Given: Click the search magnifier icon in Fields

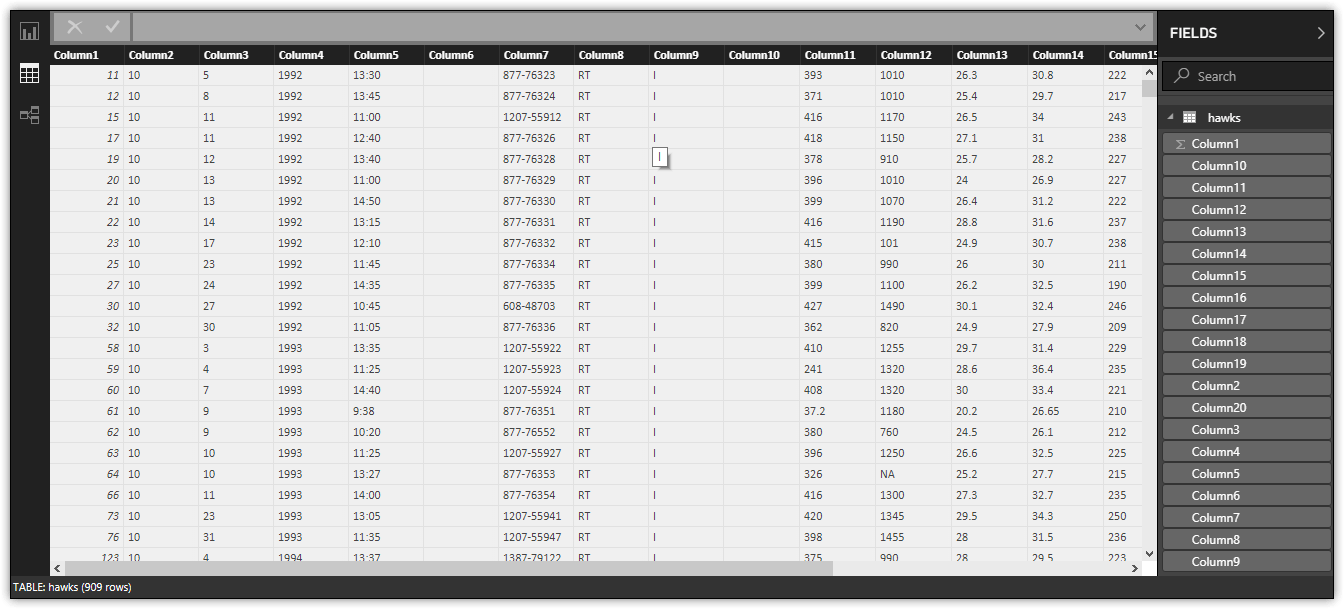Looking at the screenshot, I should (1182, 76).
